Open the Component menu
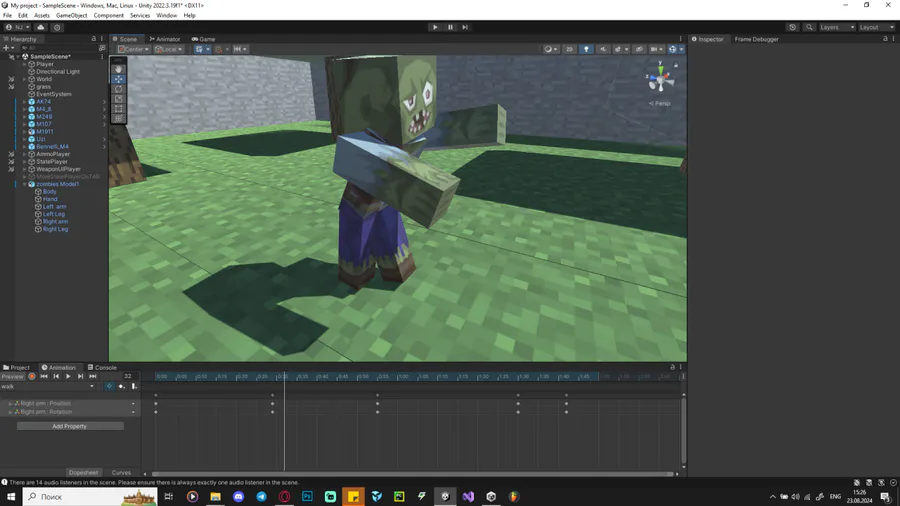Screen dimensions: 900x506 coord(108,15)
